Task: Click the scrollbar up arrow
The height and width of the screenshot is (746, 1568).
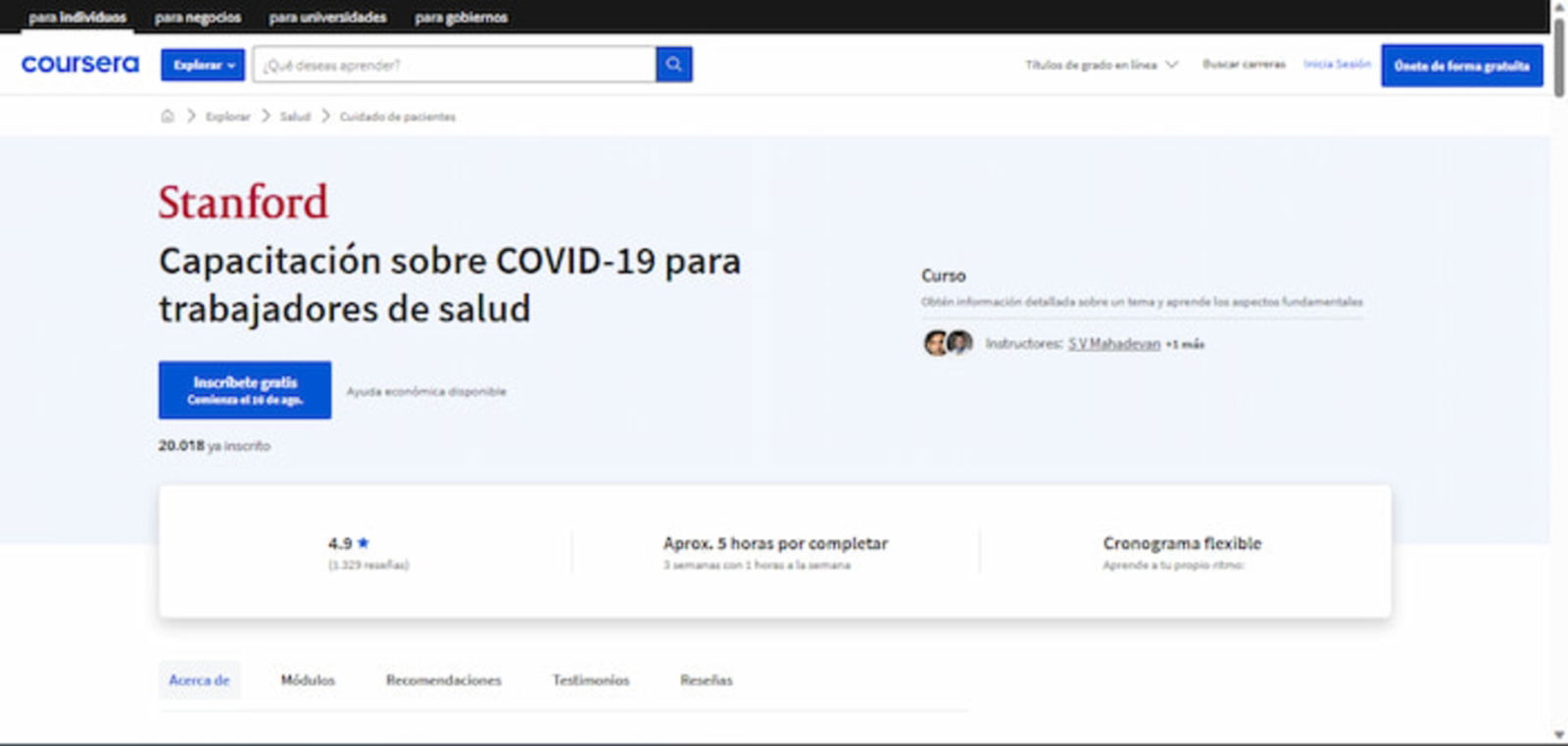Action: point(1559,7)
